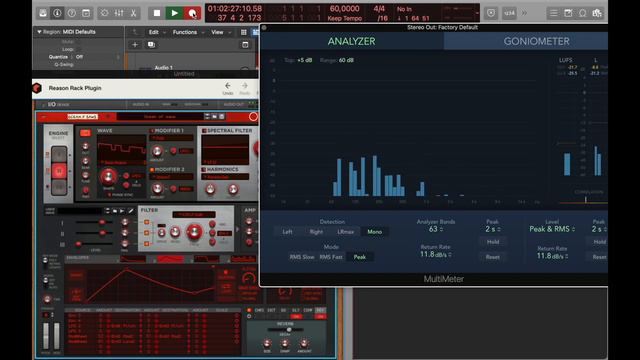Adjust level meter Return Rate value

552,256
